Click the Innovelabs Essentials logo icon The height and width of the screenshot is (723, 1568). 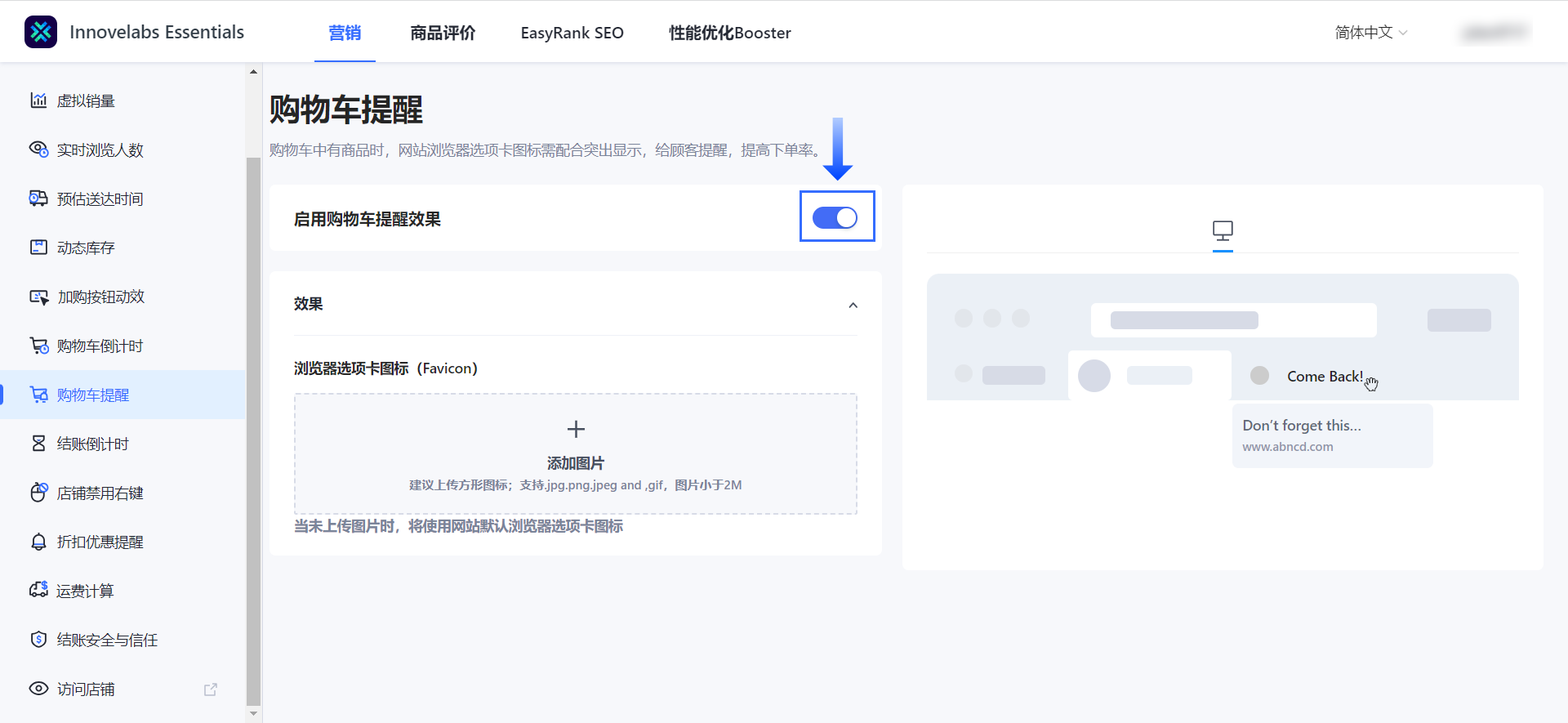[41, 32]
